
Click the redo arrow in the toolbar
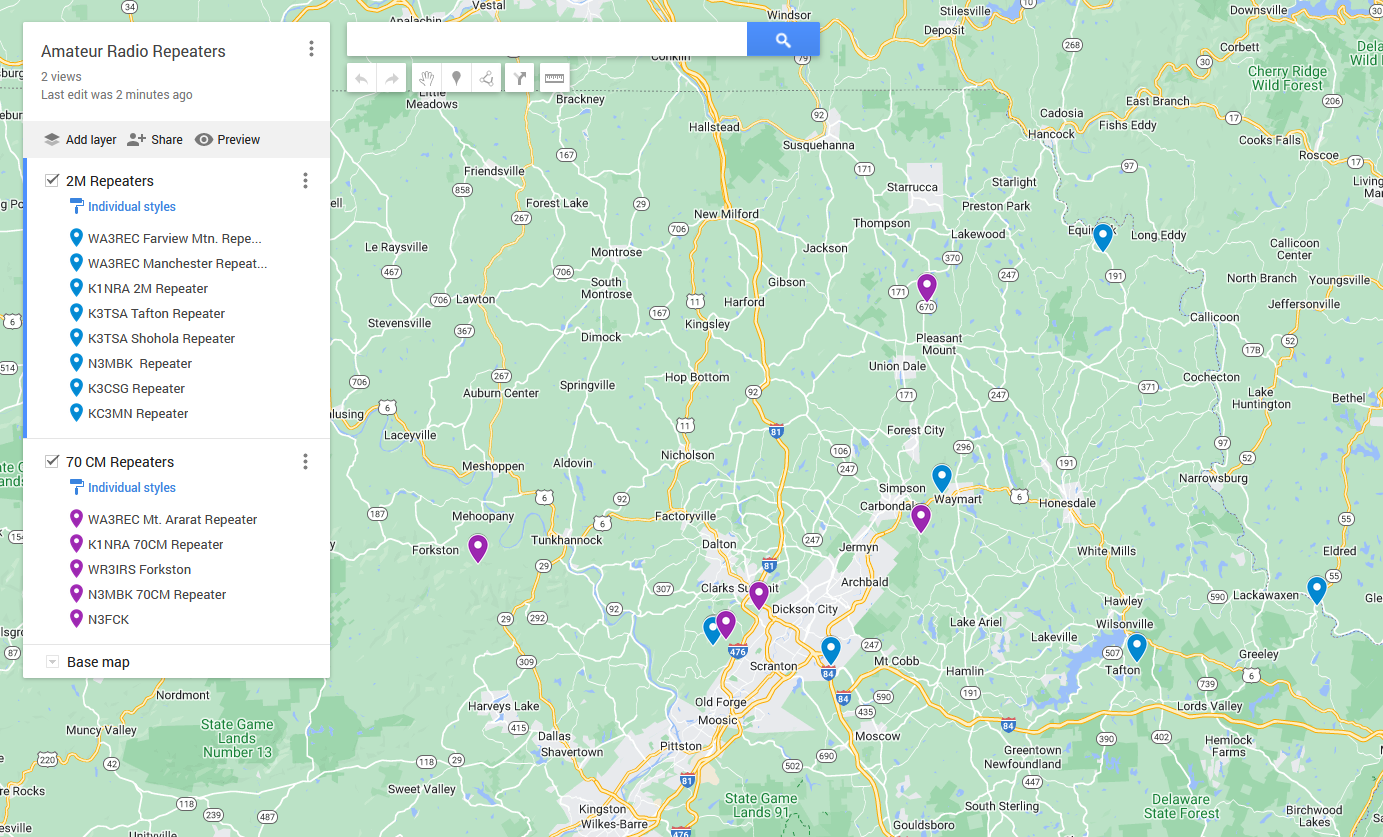pyautogui.click(x=392, y=78)
